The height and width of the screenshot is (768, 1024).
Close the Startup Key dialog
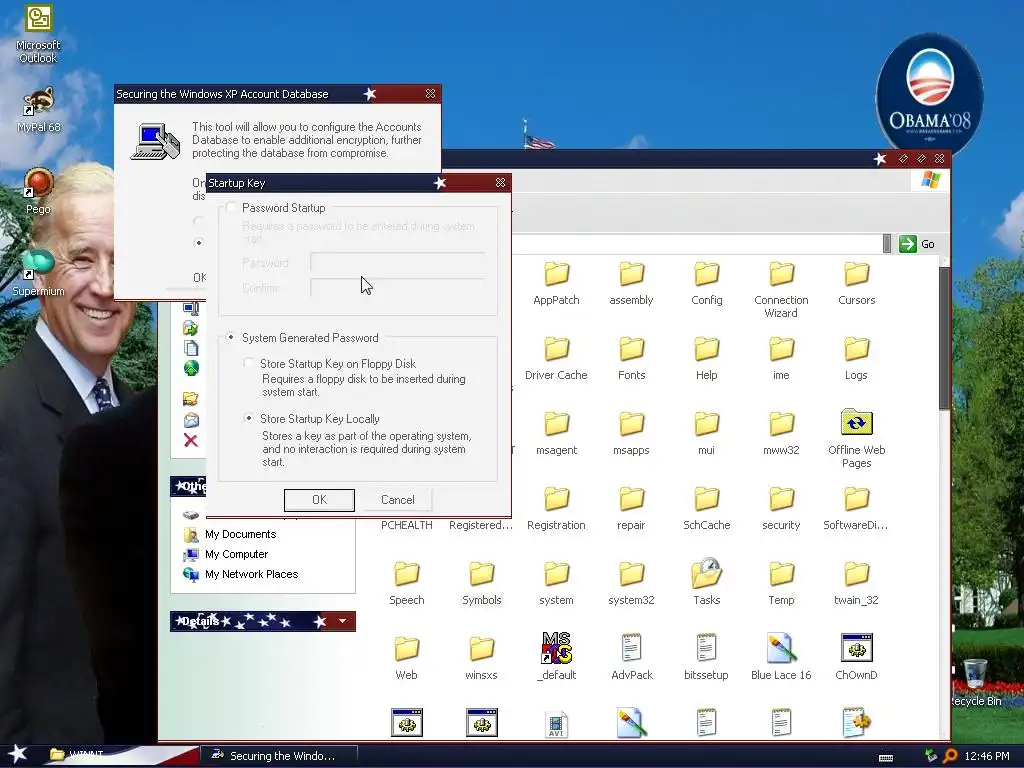(500, 183)
